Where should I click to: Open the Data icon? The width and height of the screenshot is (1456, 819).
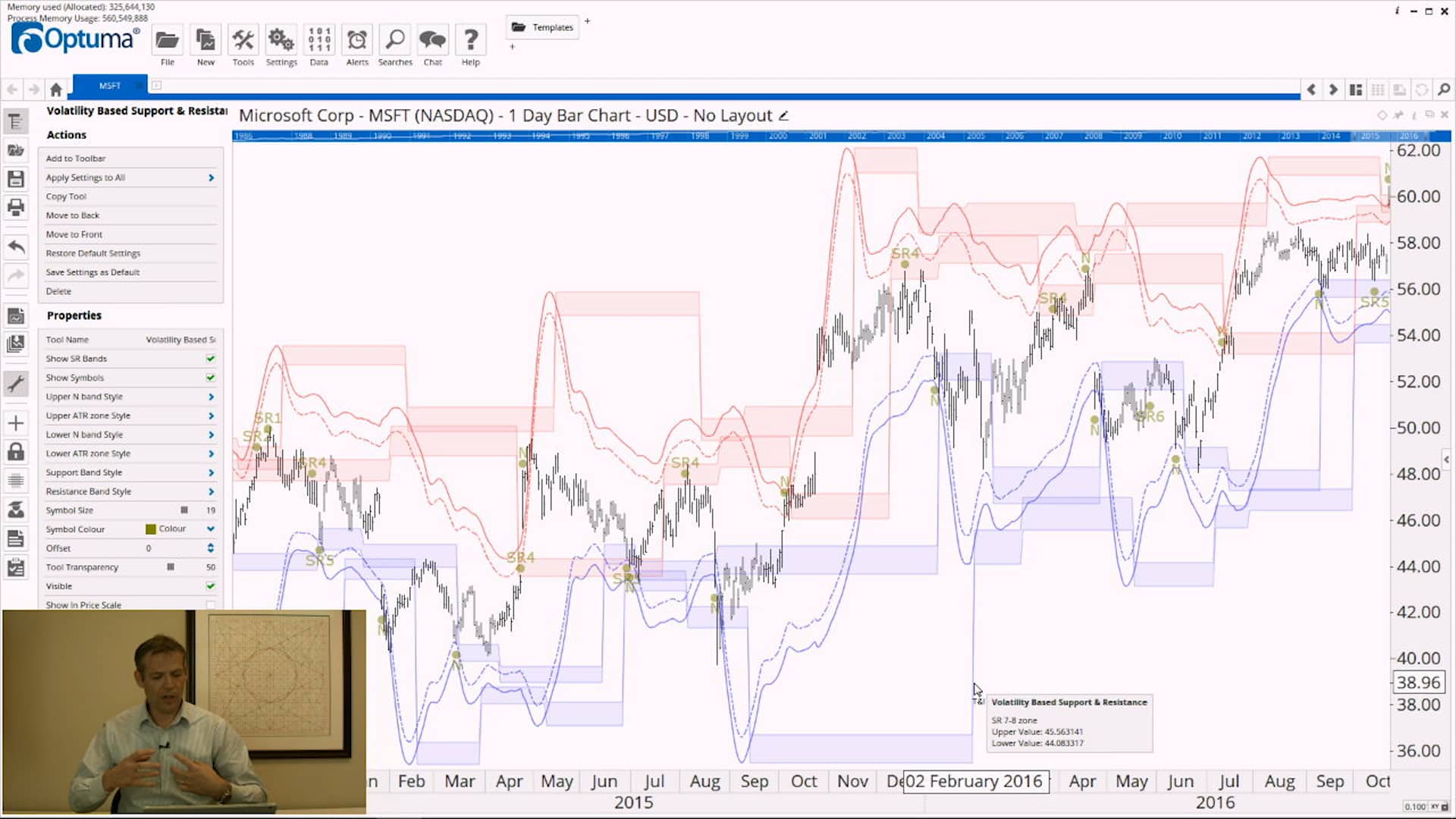tap(319, 40)
